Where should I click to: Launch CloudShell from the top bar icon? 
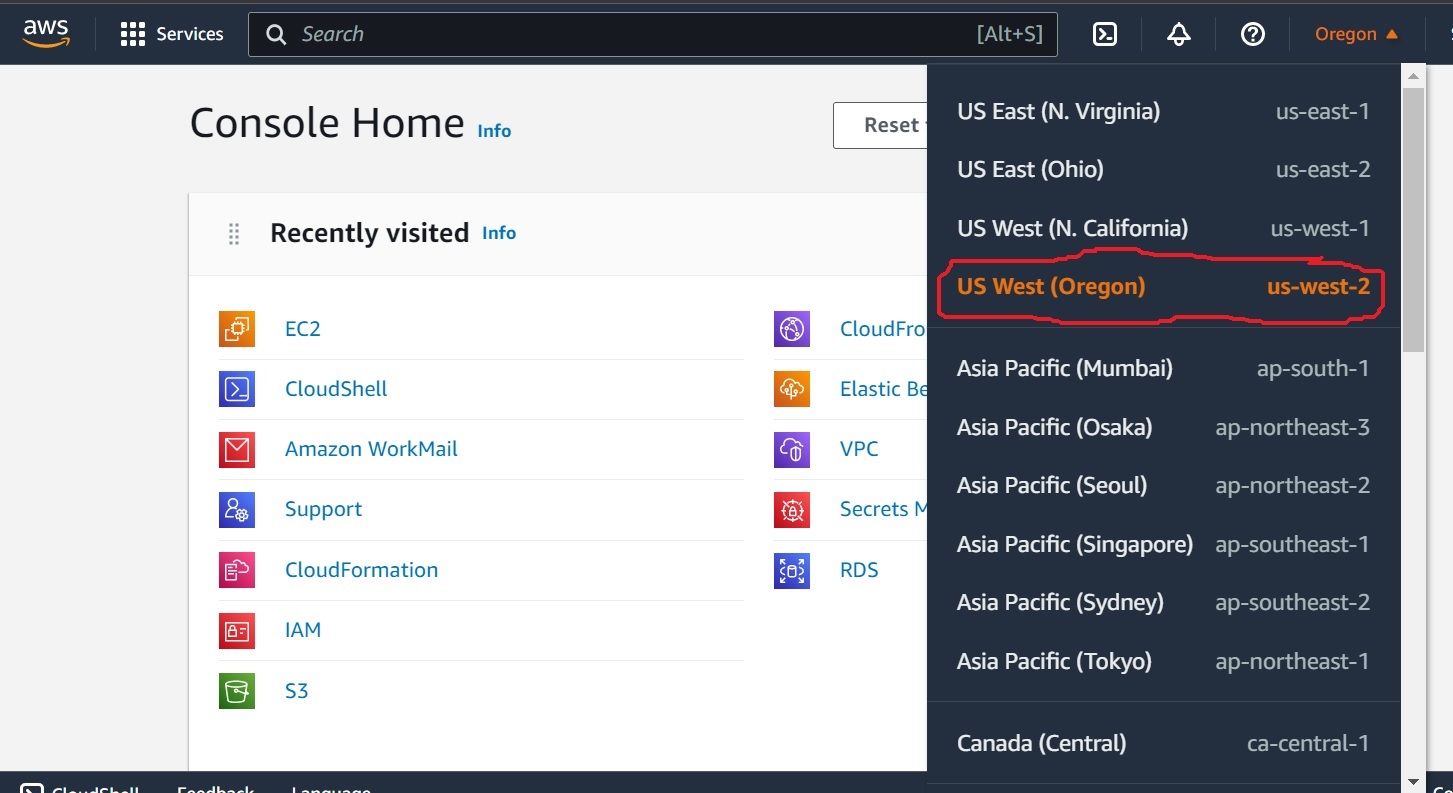(x=1104, y=34)
